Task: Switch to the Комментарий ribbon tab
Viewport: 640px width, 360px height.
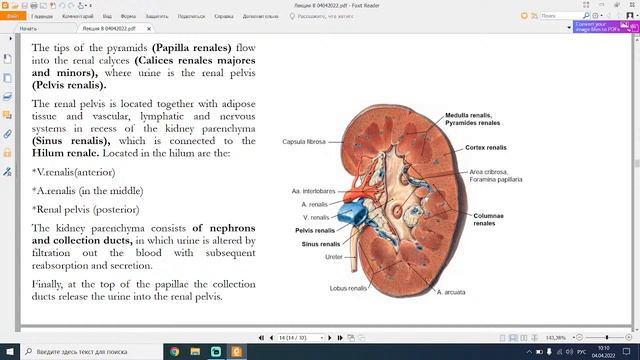Action: (x=78, y=16)
